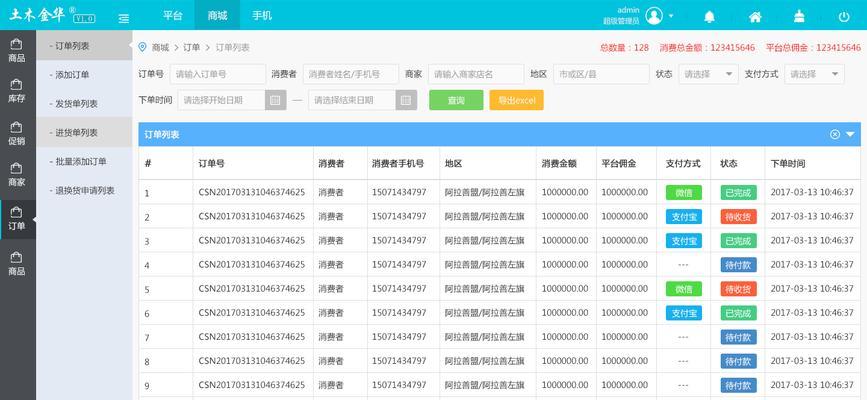Viewport: 867px width, 400px height.
Task: Click the 待收货 status badge in row 5
Action: pos(738,289)
